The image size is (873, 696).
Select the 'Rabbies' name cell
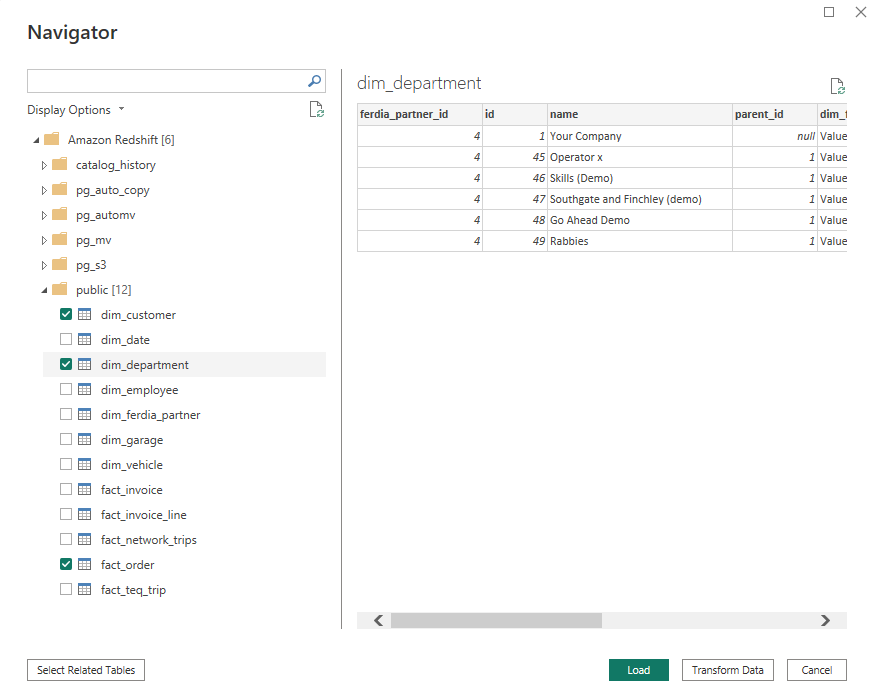pyautogui.click(x=640, y=241)
